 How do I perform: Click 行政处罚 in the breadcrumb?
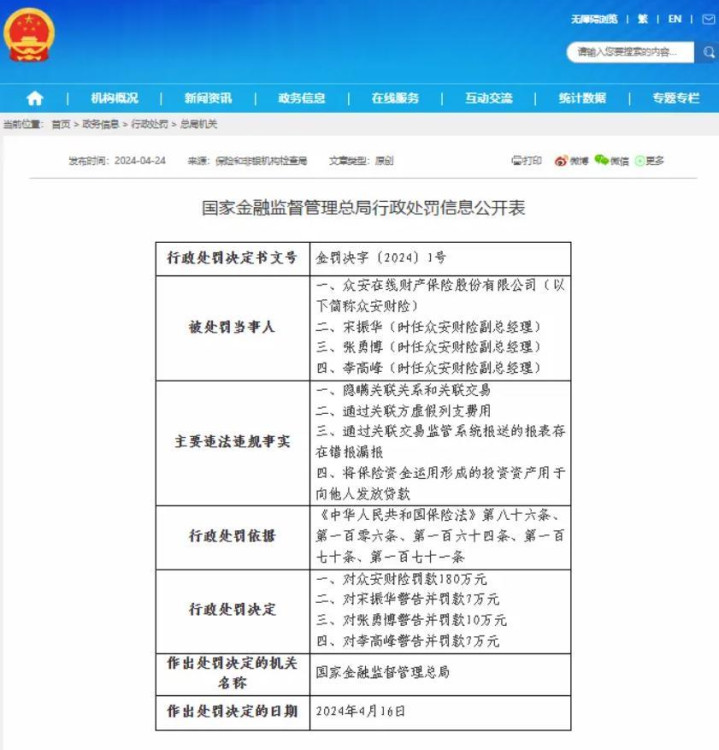coord(149,124)
